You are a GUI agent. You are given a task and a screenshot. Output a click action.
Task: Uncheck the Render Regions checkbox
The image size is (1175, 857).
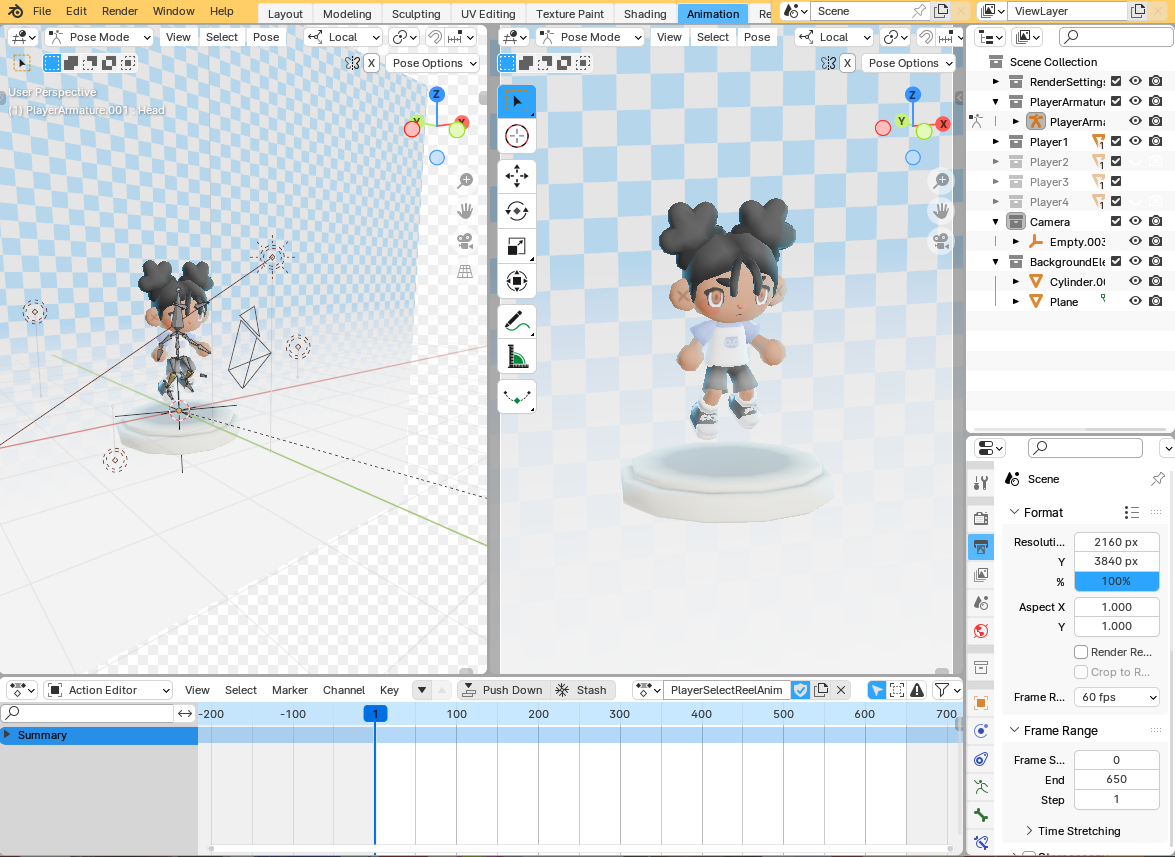[1083, 651]
